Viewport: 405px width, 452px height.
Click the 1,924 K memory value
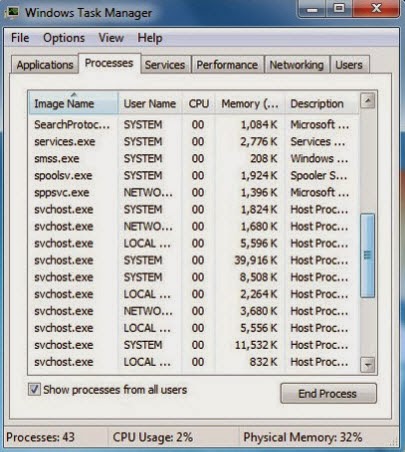click(x=259, y=176)
